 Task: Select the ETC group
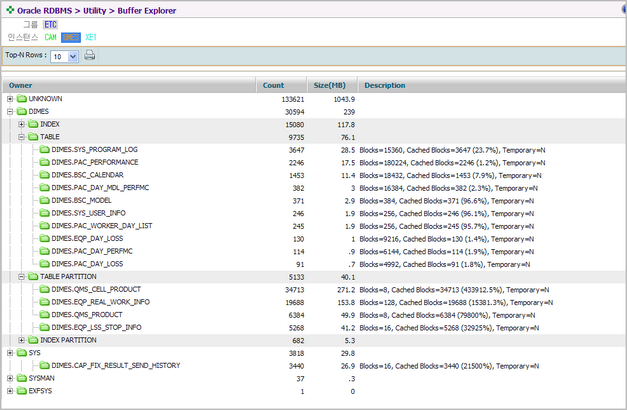(x=51, y=24)
